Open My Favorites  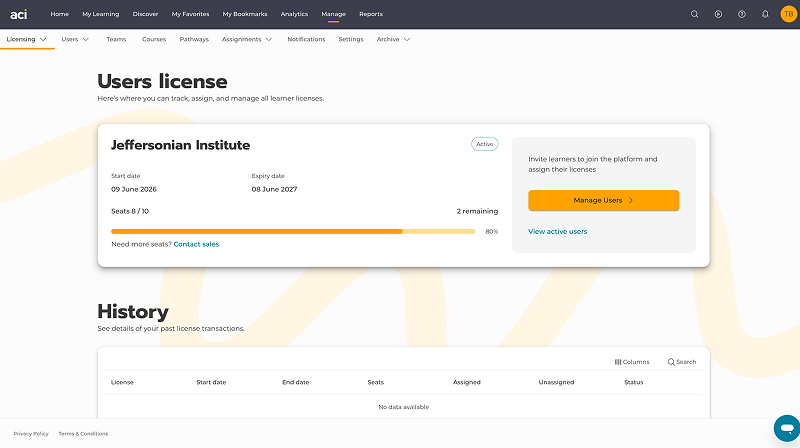click(x=190, y=14)
